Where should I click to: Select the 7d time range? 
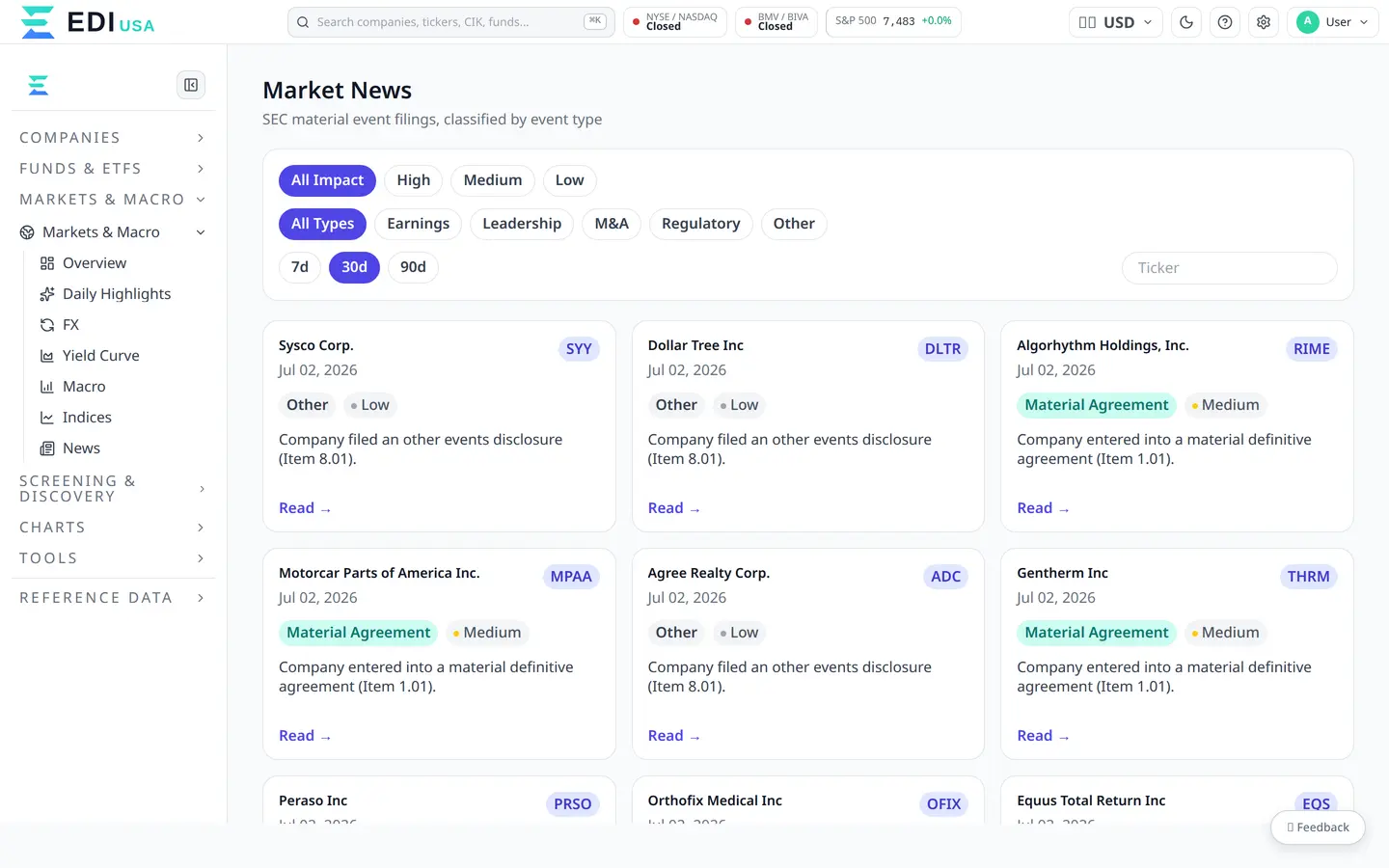300,267
